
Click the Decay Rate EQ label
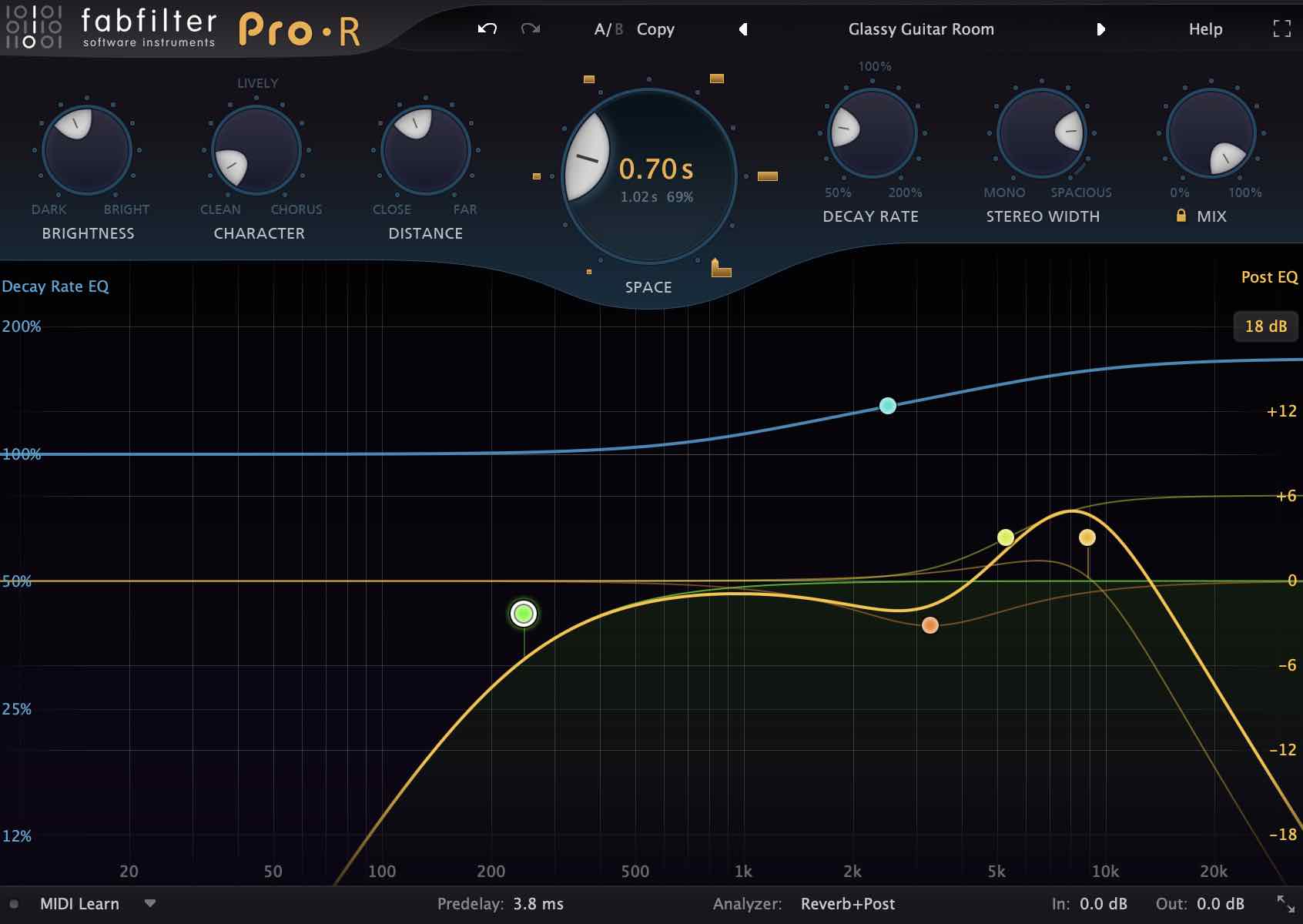point(55,286)
